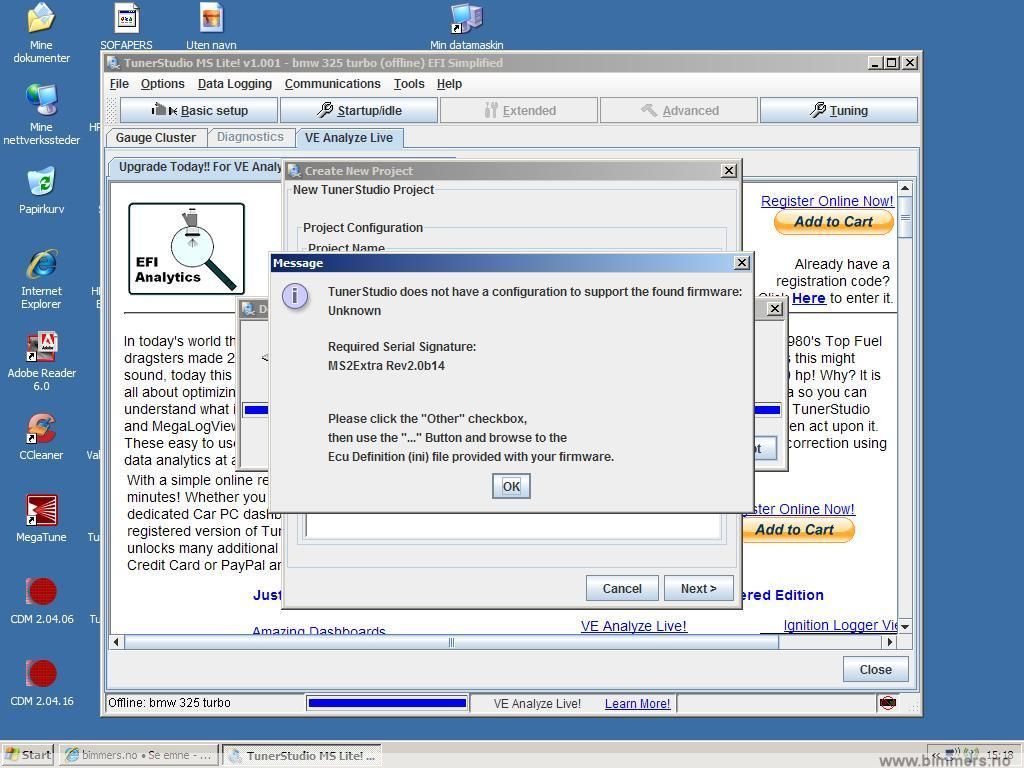Open the VE Analyze Live! link
The image size is (1024, 768).
click(633, 626)
